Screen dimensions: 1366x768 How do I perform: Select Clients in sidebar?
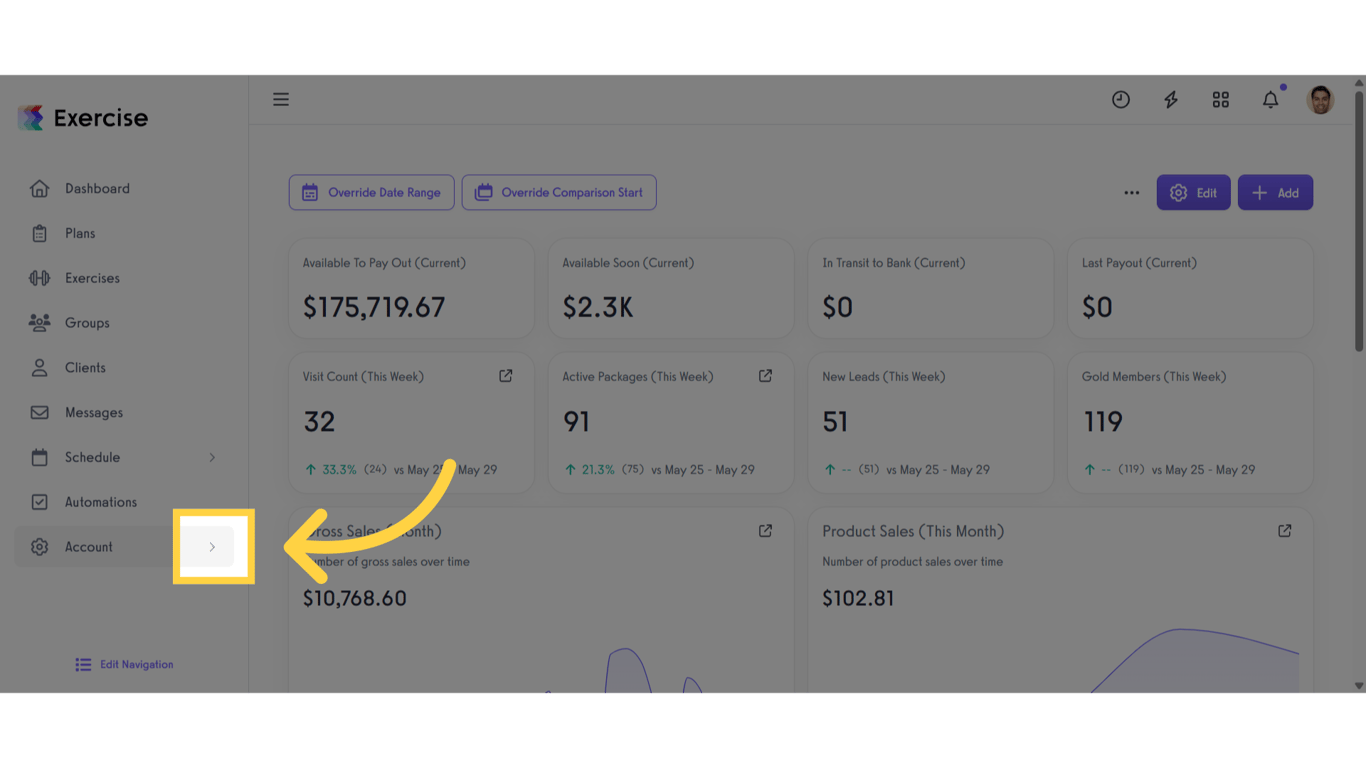85,368
